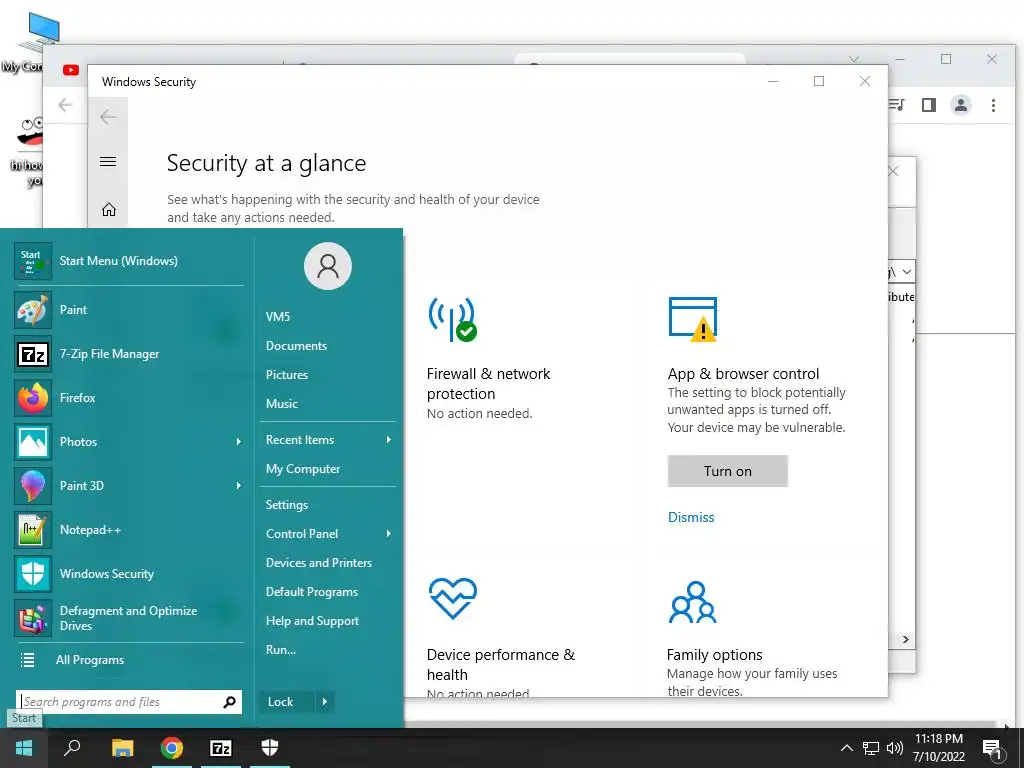
Task: Click the user account avatar picture
Action: (x=328, y=266)
